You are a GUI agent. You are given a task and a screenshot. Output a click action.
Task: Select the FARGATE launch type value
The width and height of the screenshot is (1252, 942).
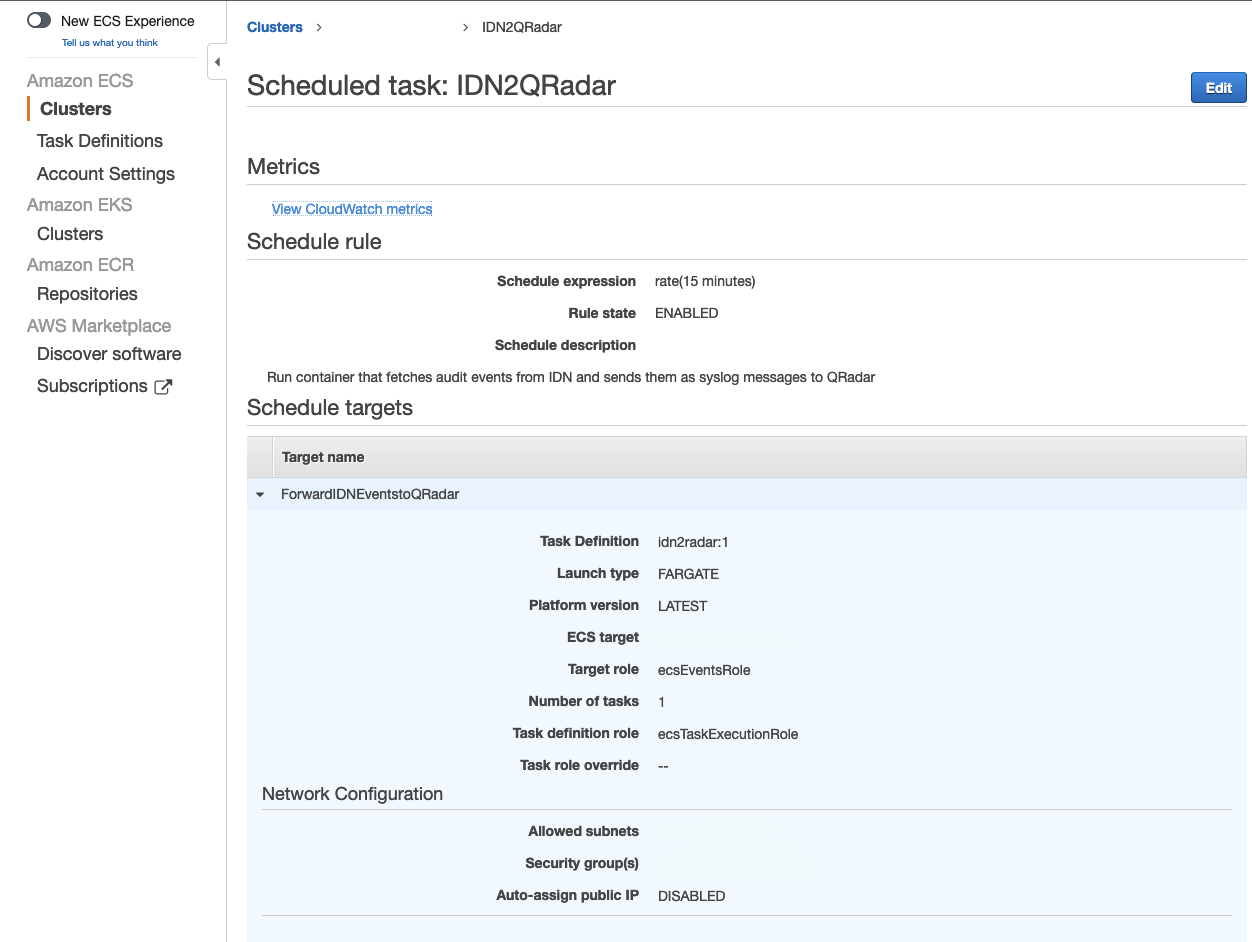coord(688,574)
